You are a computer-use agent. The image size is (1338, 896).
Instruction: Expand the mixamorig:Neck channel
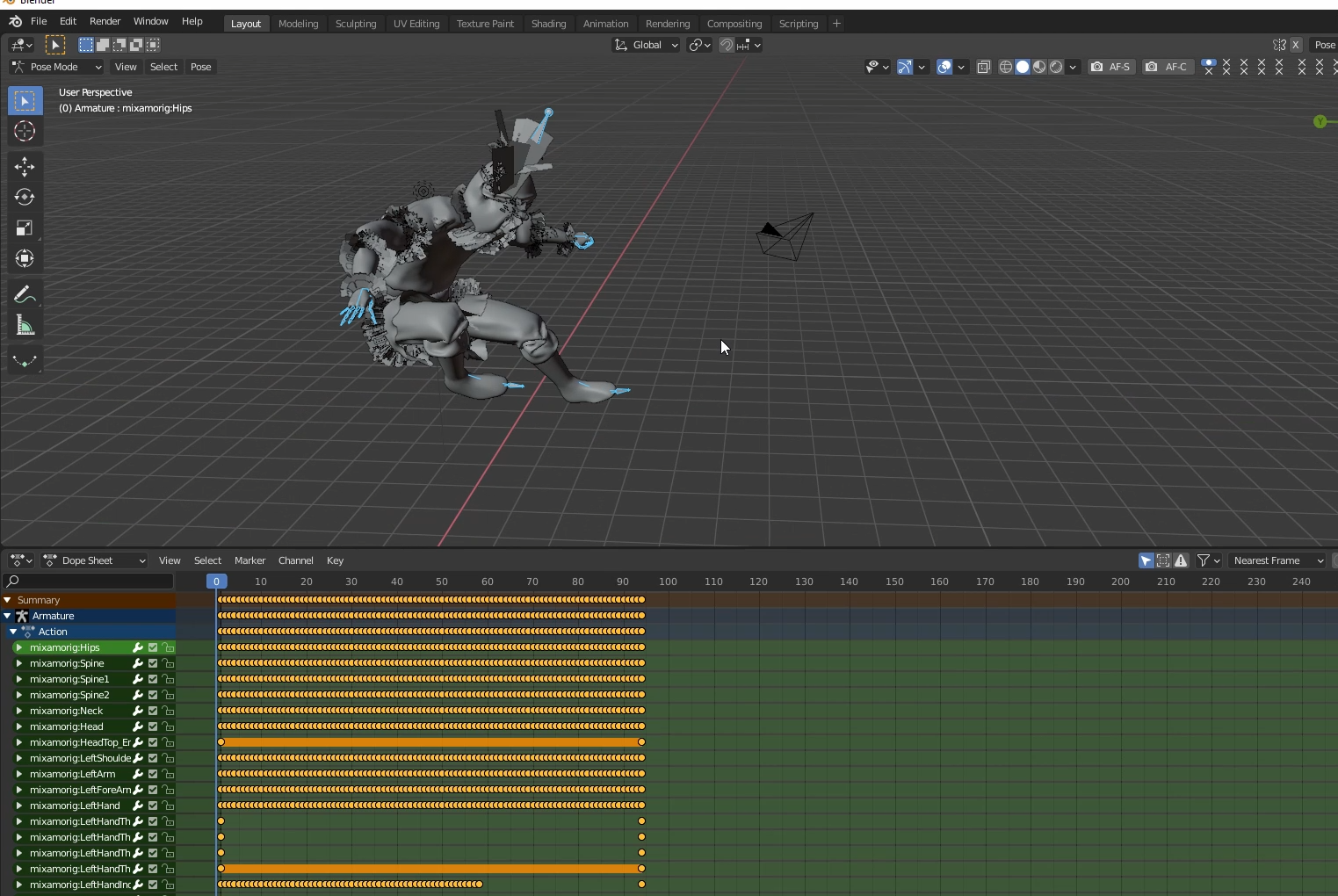click(x=18, y=711)
